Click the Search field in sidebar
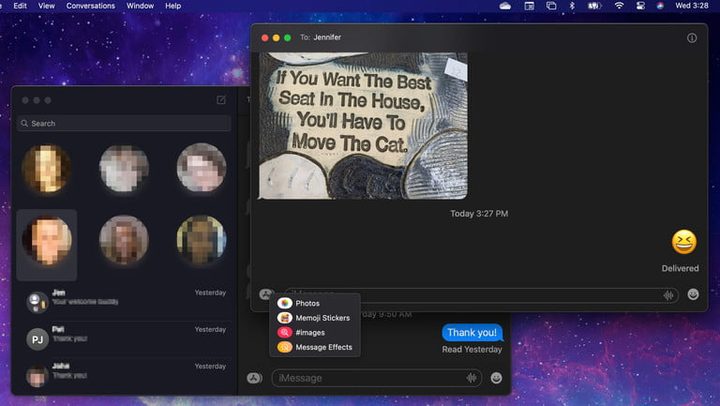This screenshot has height=406, width=720. (x=124, y=124)
